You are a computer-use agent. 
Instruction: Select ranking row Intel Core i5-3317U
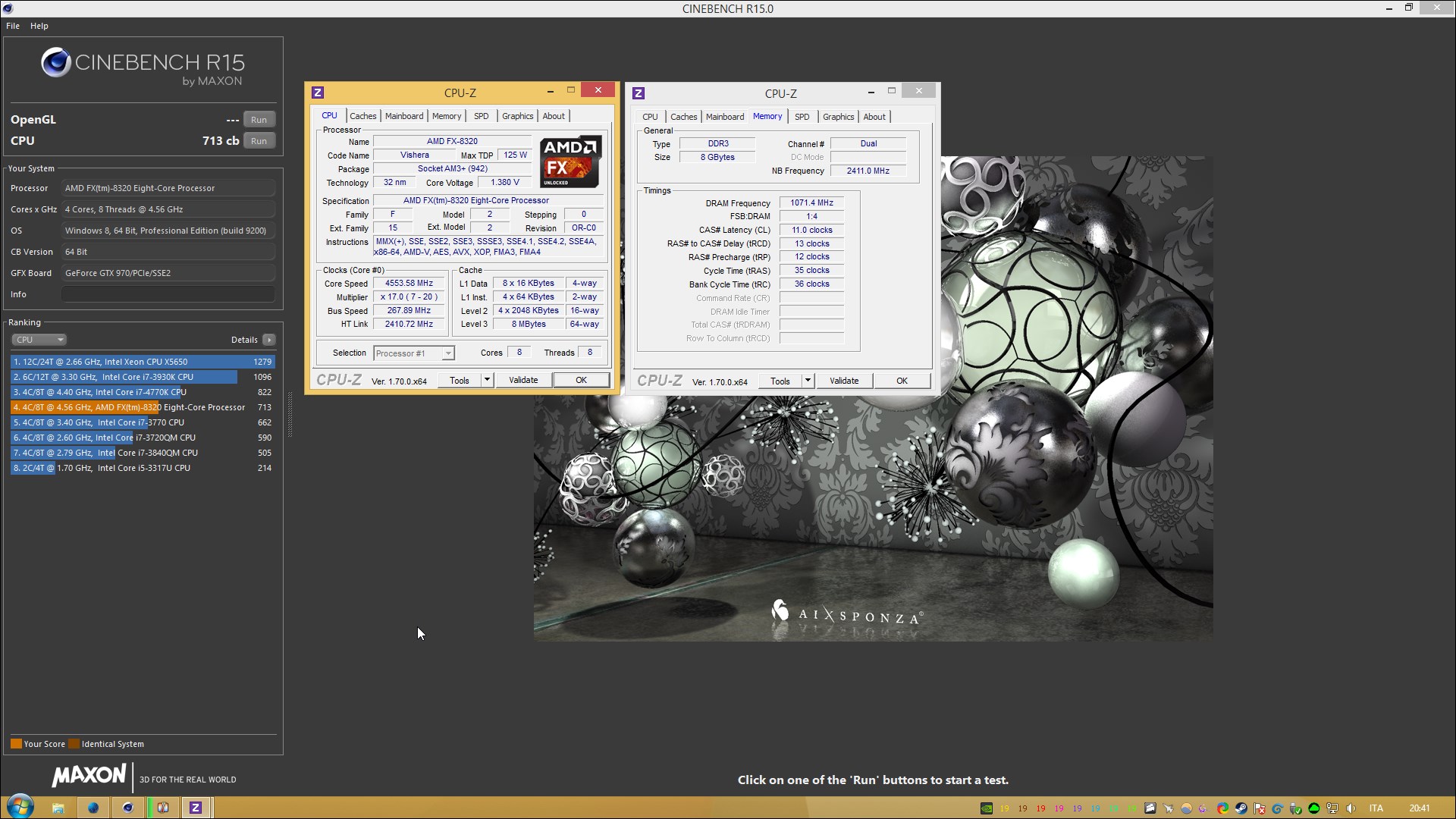tap(143, 468)
